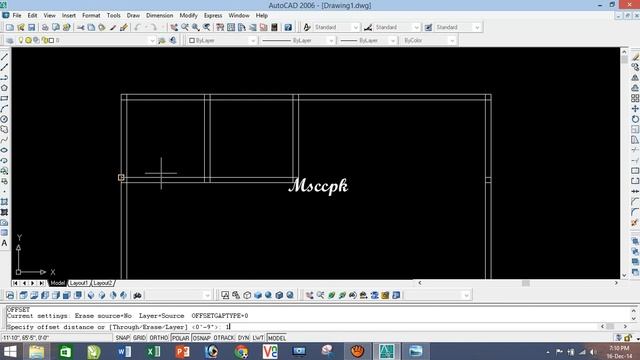Viewport: 640px width, 360px height.
Task: Select the Array tool in Modify toolbar
Action: (635, 98)
